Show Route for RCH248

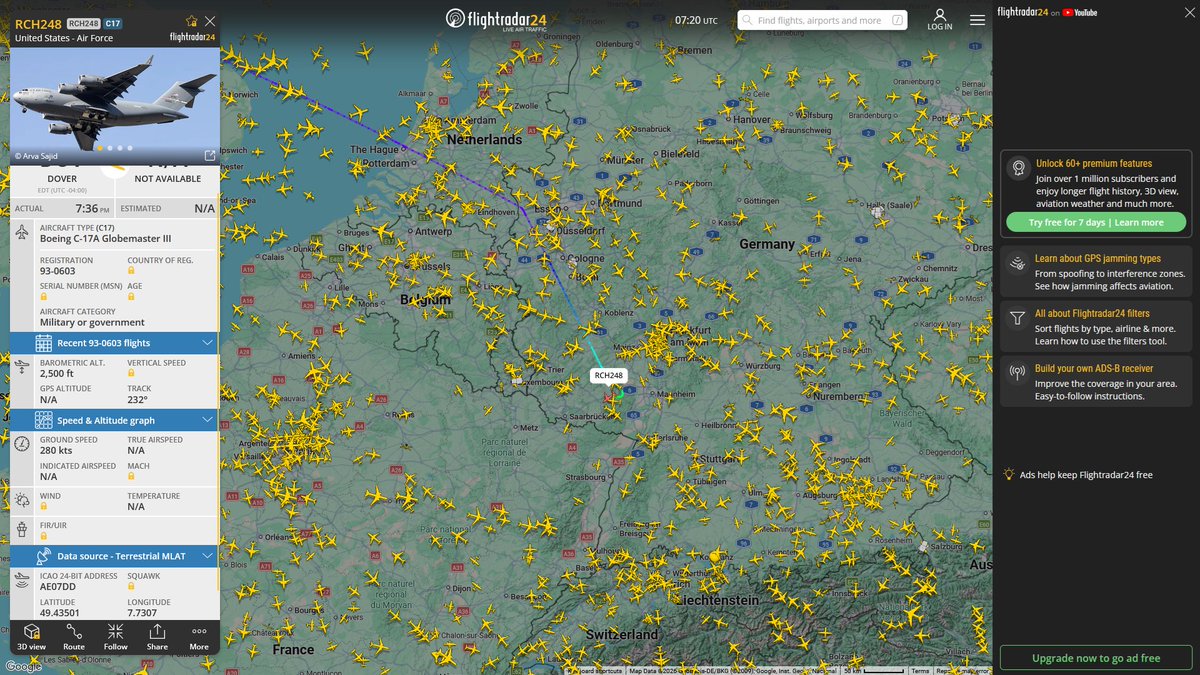(74, 636)
